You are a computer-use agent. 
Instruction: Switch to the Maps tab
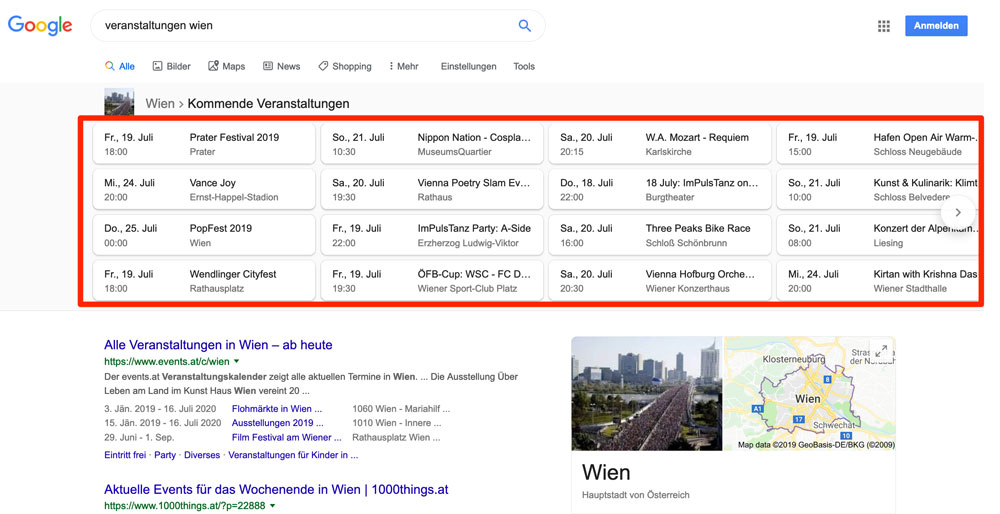pyautogui.click(x=226, y=66)
